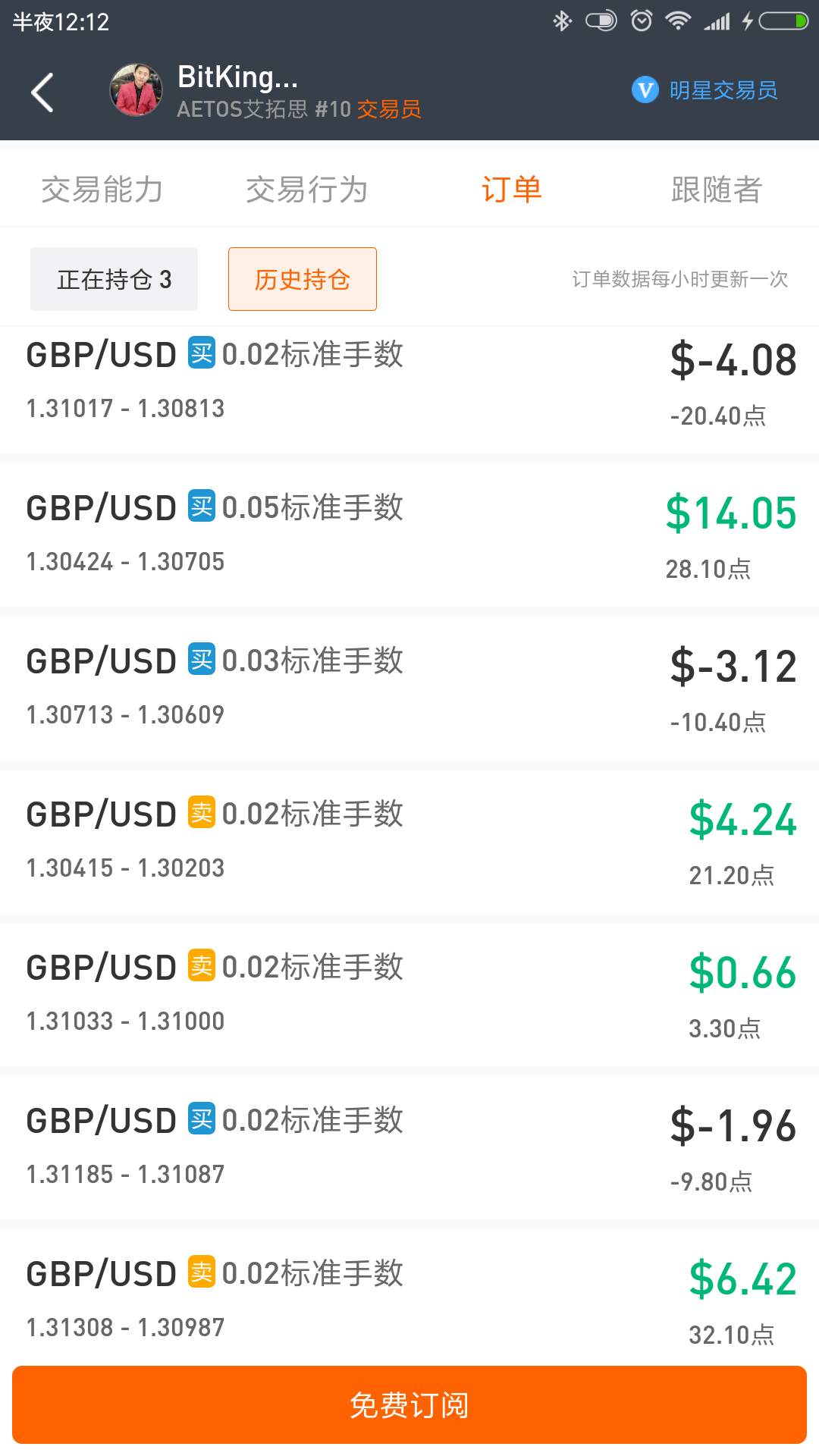Tap the blue V star trader badge

[x=645, y=90]
